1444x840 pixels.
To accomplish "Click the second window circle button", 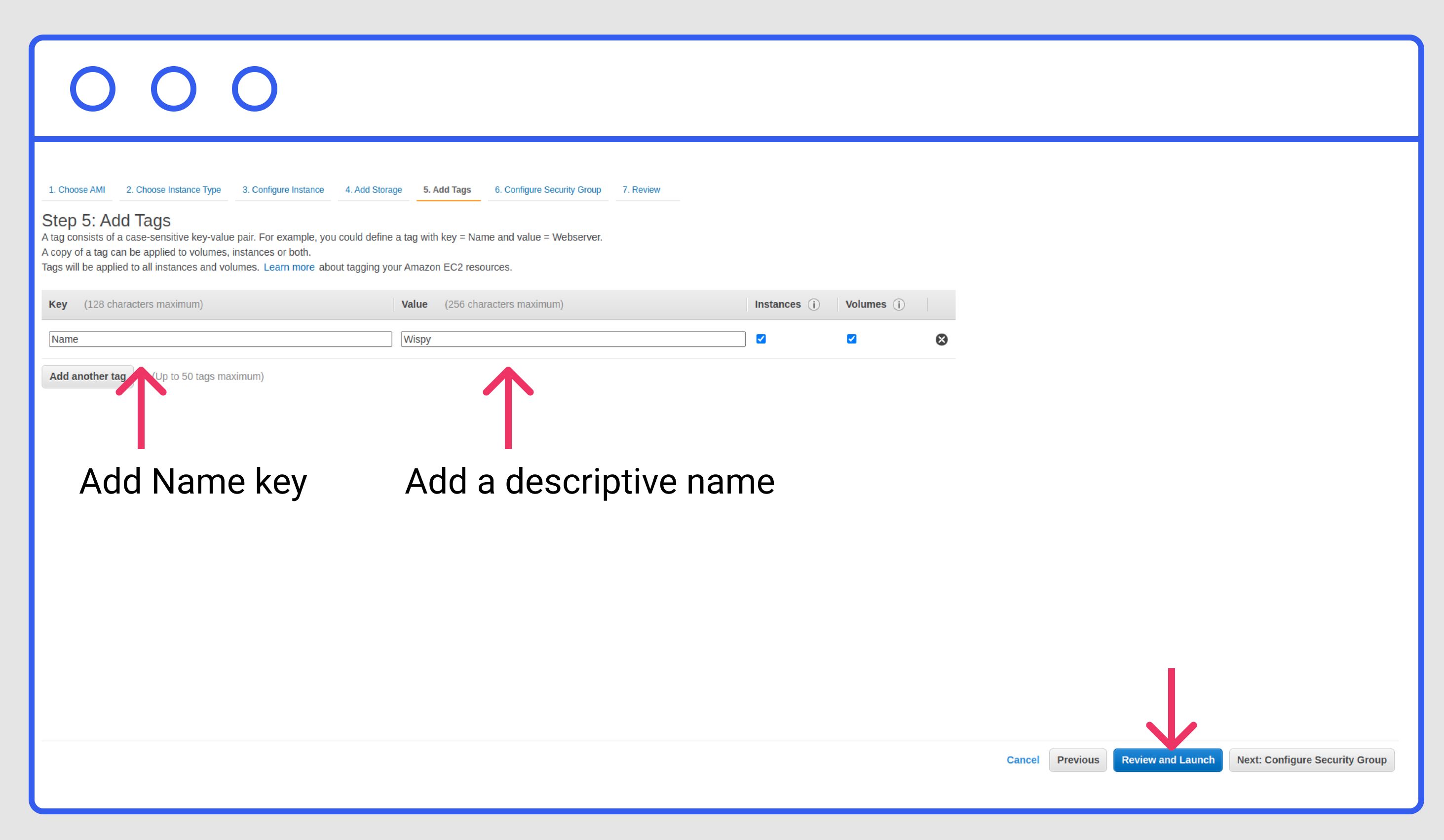I will [174, 89].
